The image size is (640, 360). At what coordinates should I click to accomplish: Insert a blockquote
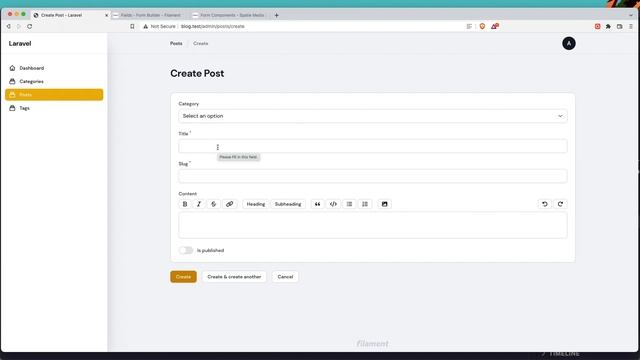point(318,204)
